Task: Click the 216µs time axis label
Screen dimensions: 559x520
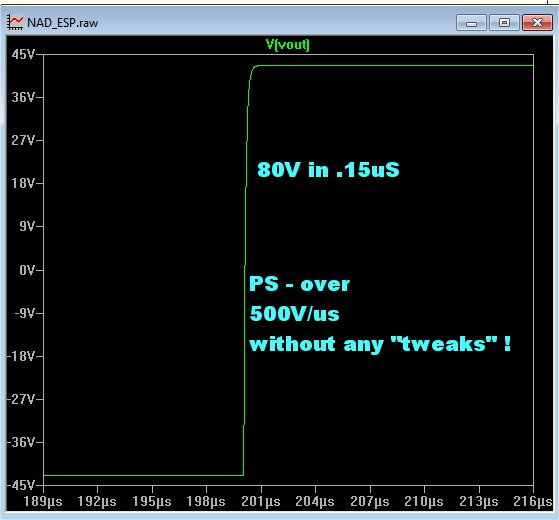Action: point(533,502)
